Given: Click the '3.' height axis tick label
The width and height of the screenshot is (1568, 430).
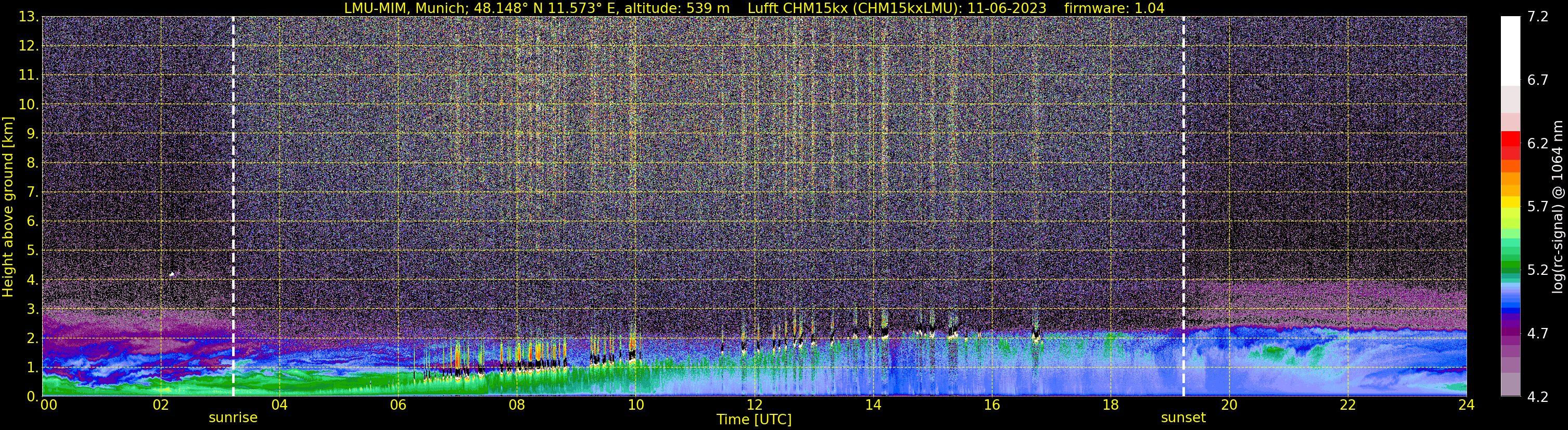Looking at the screenshot, I should point(32,309).
